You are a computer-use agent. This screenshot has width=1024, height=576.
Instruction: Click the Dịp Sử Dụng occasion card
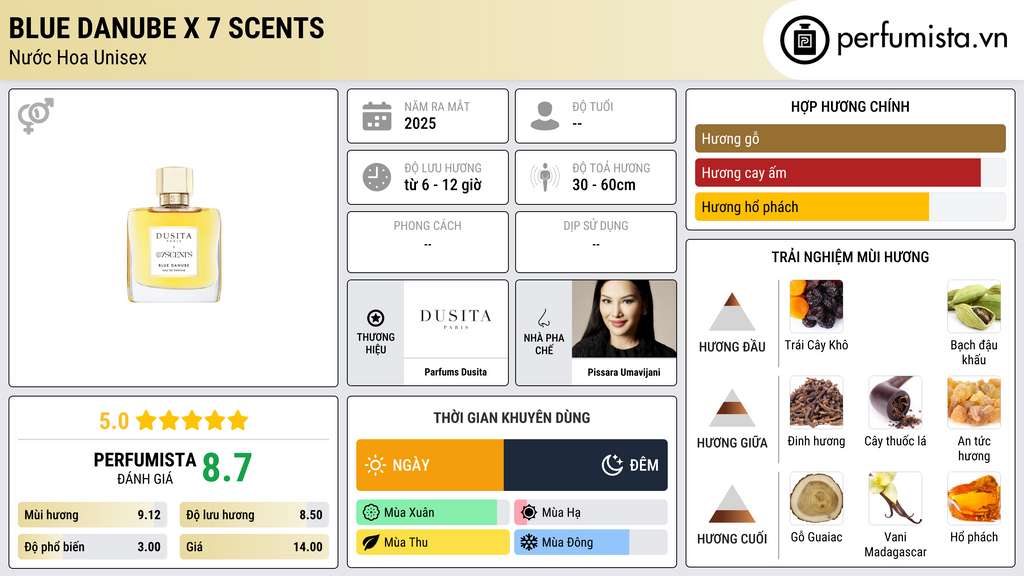click(596, 242)
